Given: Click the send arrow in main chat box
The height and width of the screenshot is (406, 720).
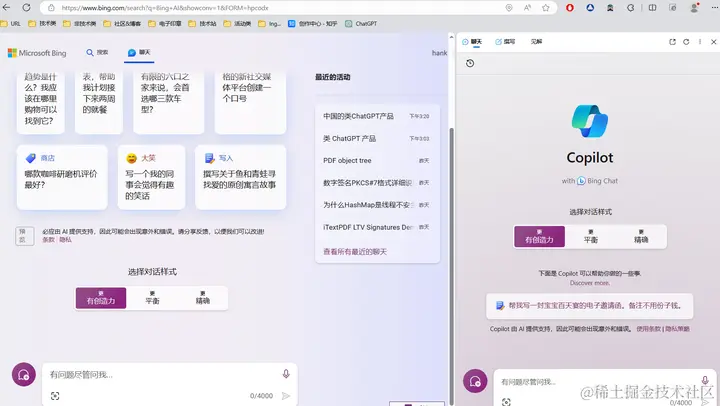Looking at the screenshot, I should coord(286,396).
